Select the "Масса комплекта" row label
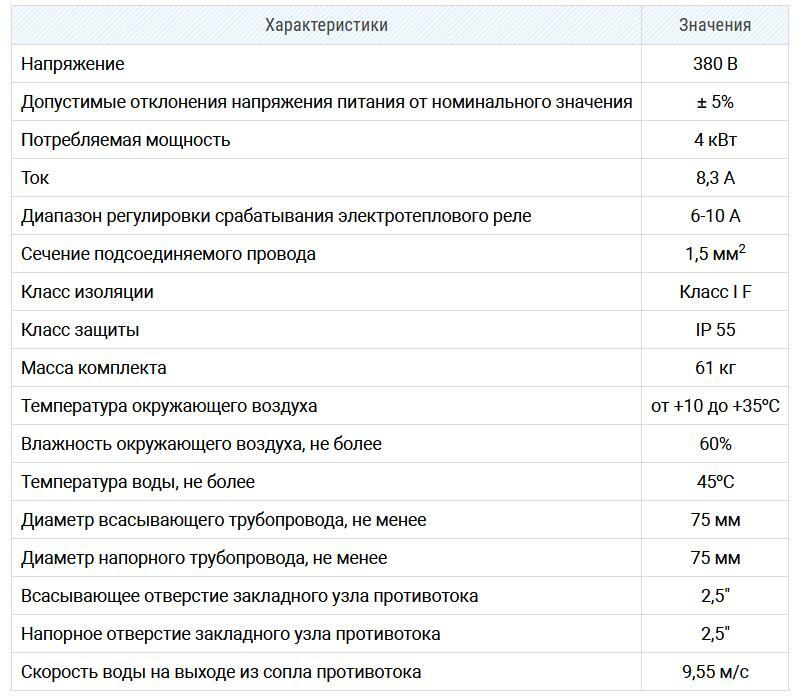 coord(94,368)
